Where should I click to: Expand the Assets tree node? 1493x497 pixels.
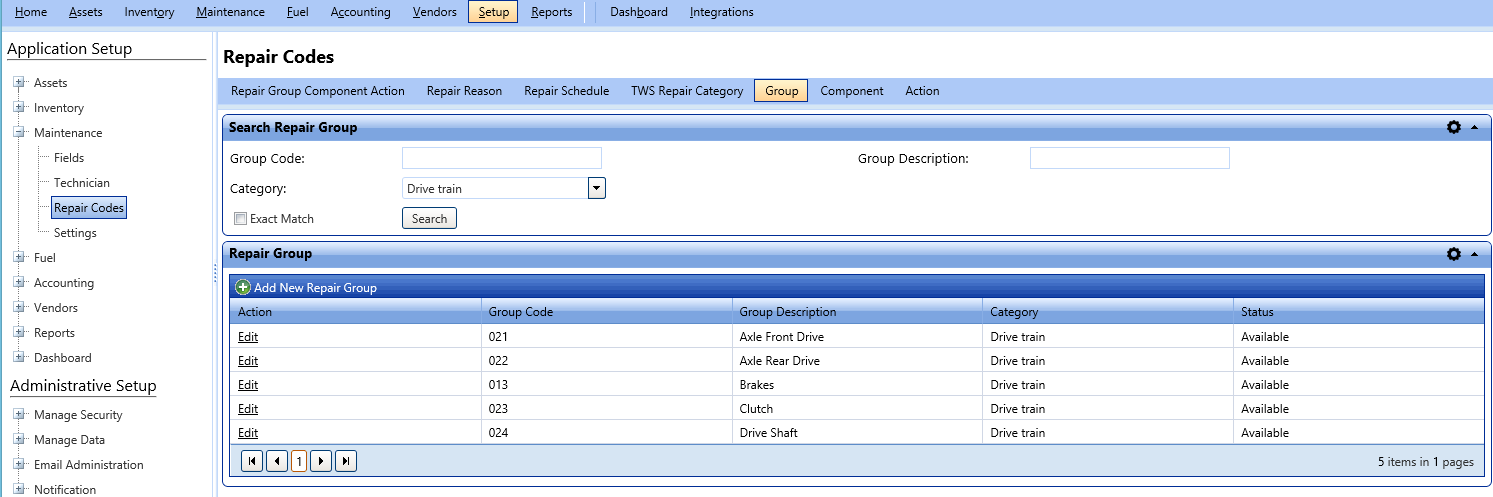click(19, 83)
